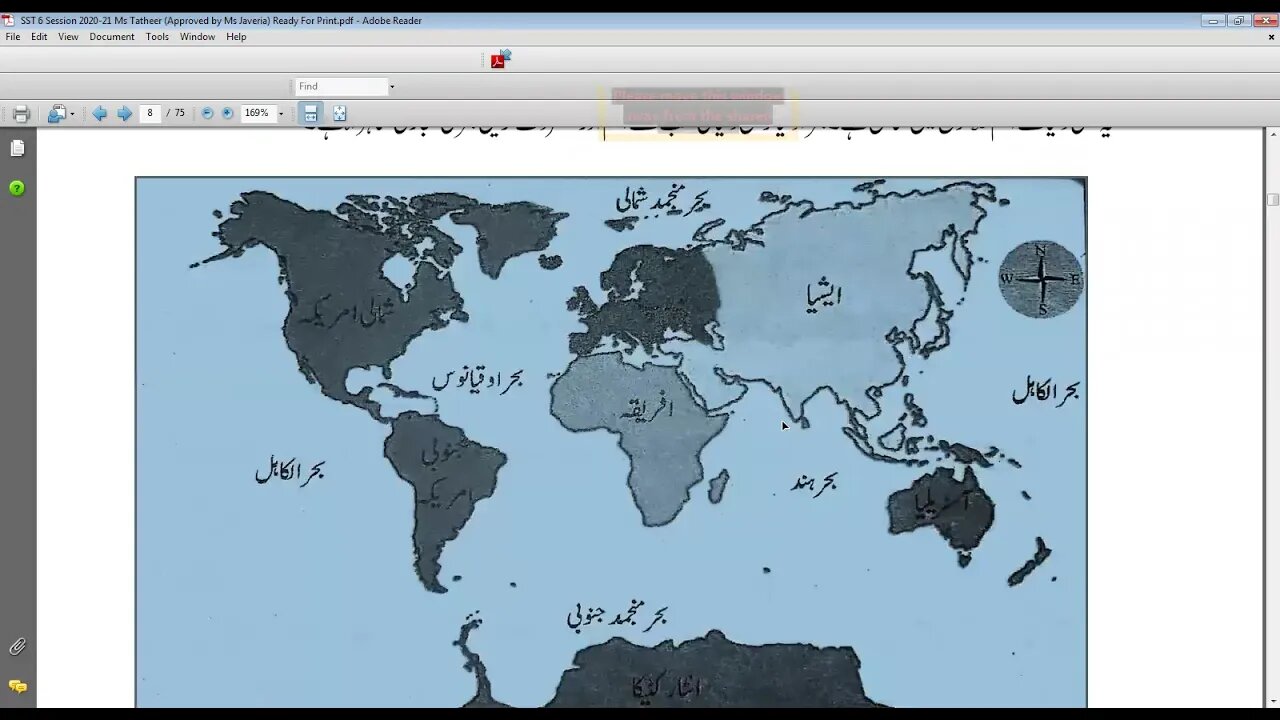Zoom out with the minus button
Viewport: 1280px width, 720px height.
(x=207, y=113)
